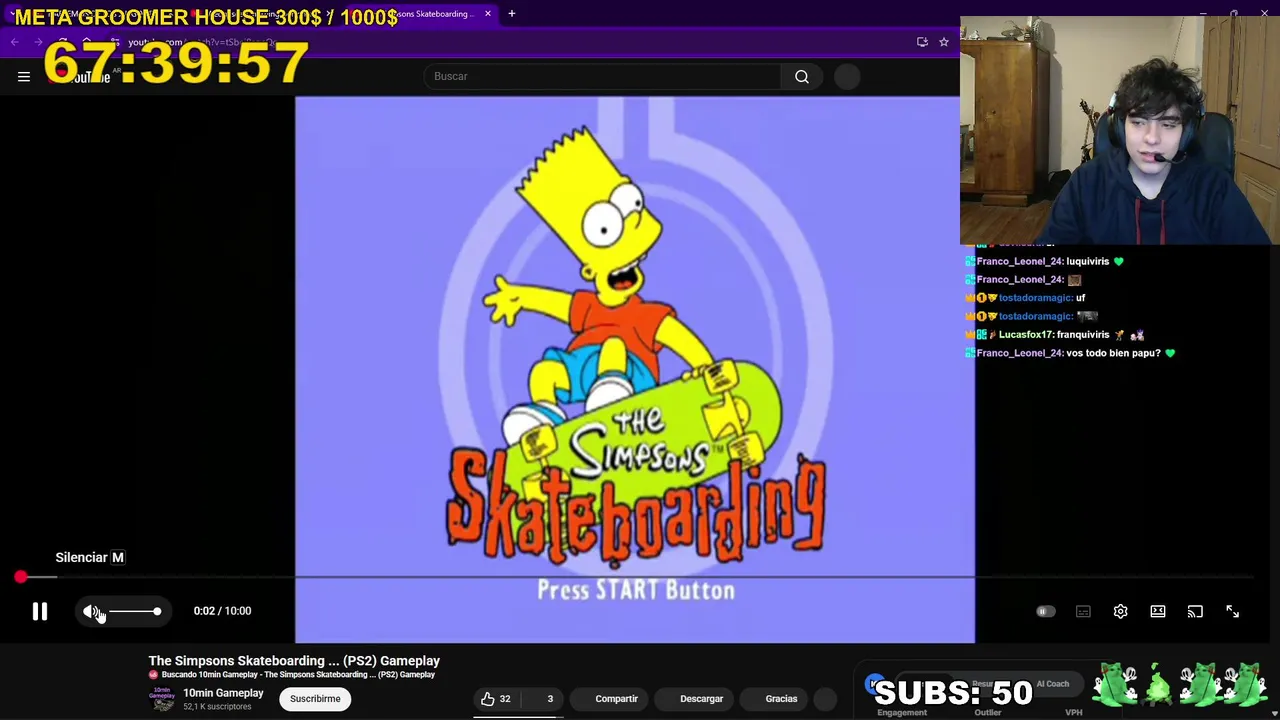Click the 0:02 / 10:00 time display
The width and height of the screenshot is (1280, 720).
(x=222, y=611)
